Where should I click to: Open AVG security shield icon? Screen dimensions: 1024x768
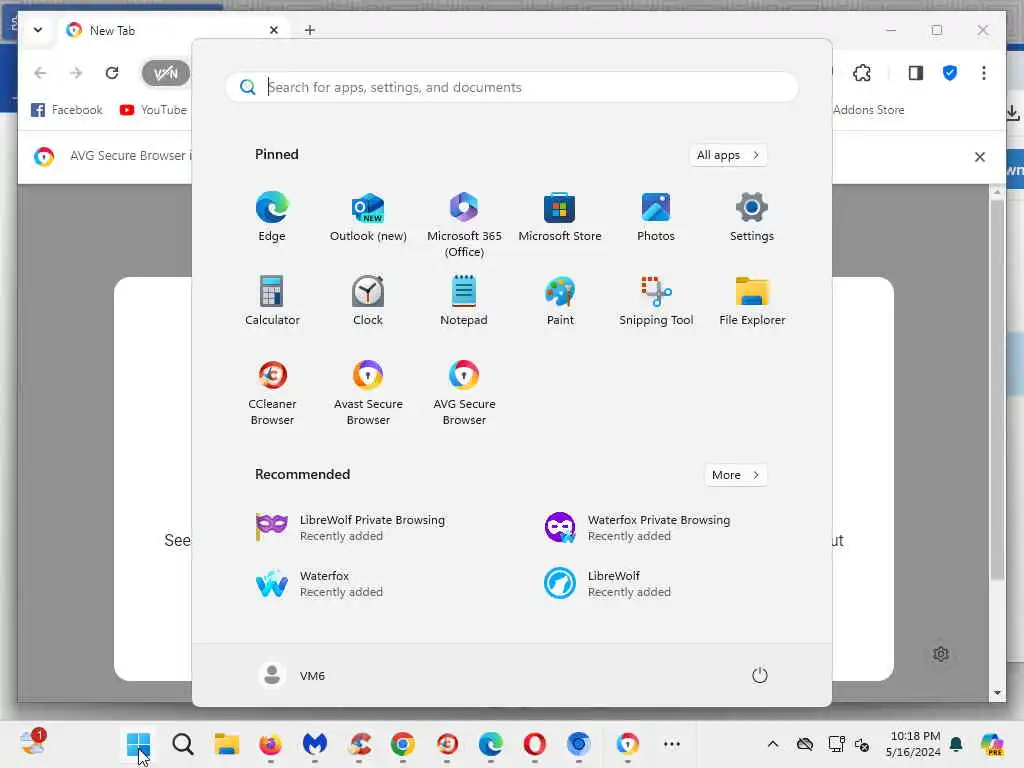pos(950,72)
